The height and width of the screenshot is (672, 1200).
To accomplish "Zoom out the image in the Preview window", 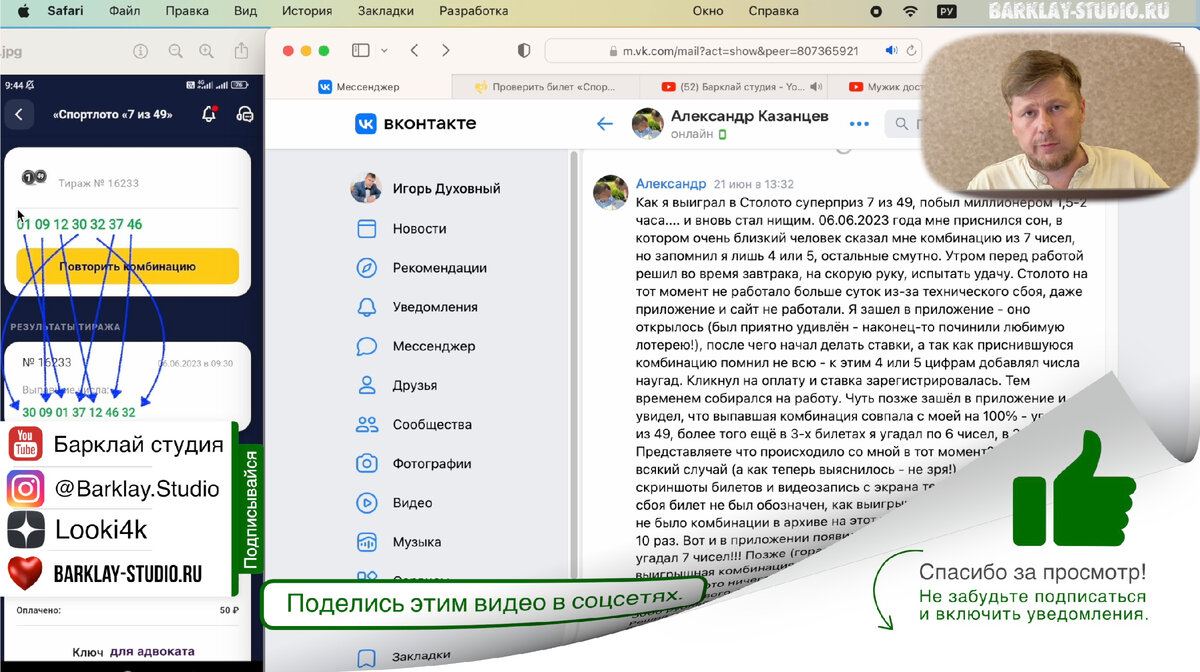I will pyautogui.click(x=175, y=51).
